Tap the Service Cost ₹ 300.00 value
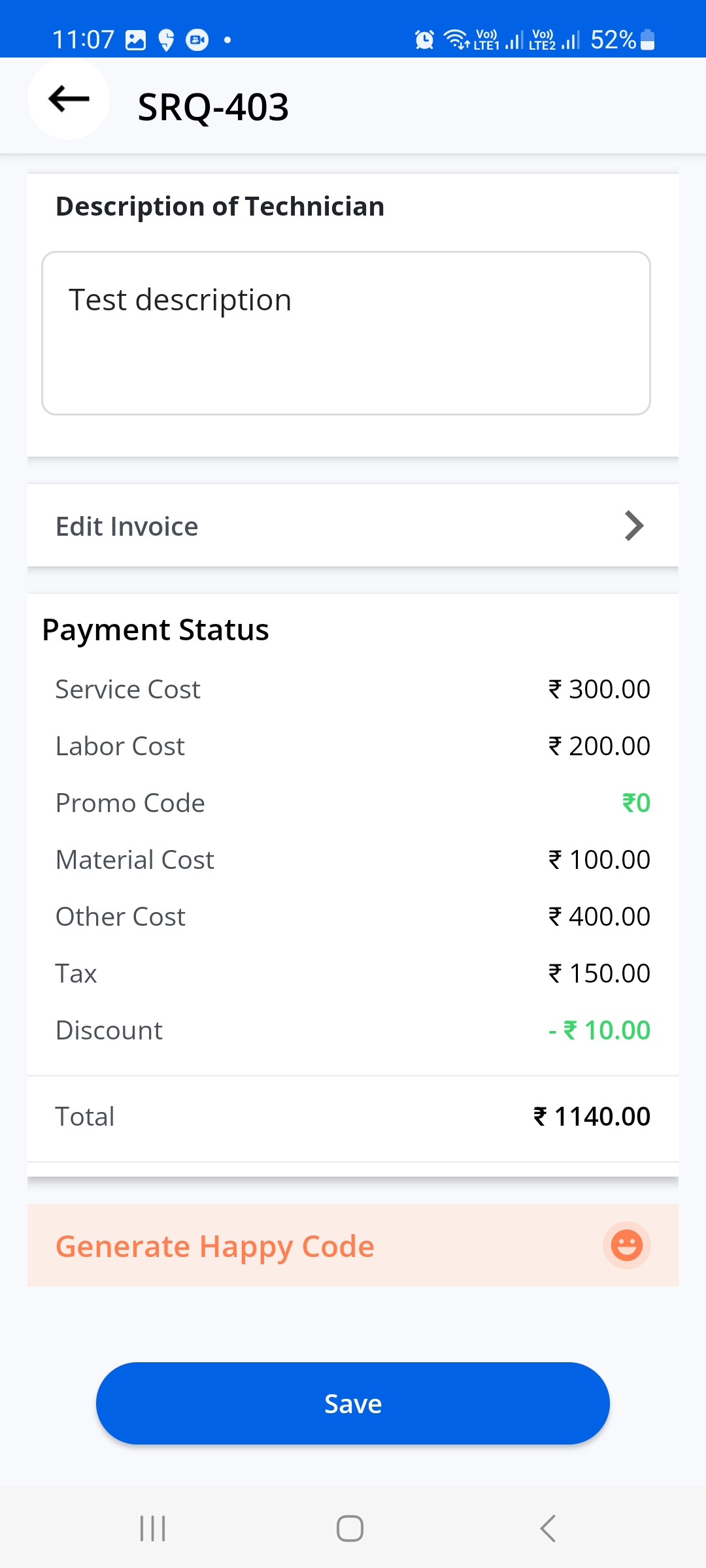This screenshot has height=1568, width=706. coord(599,689)
